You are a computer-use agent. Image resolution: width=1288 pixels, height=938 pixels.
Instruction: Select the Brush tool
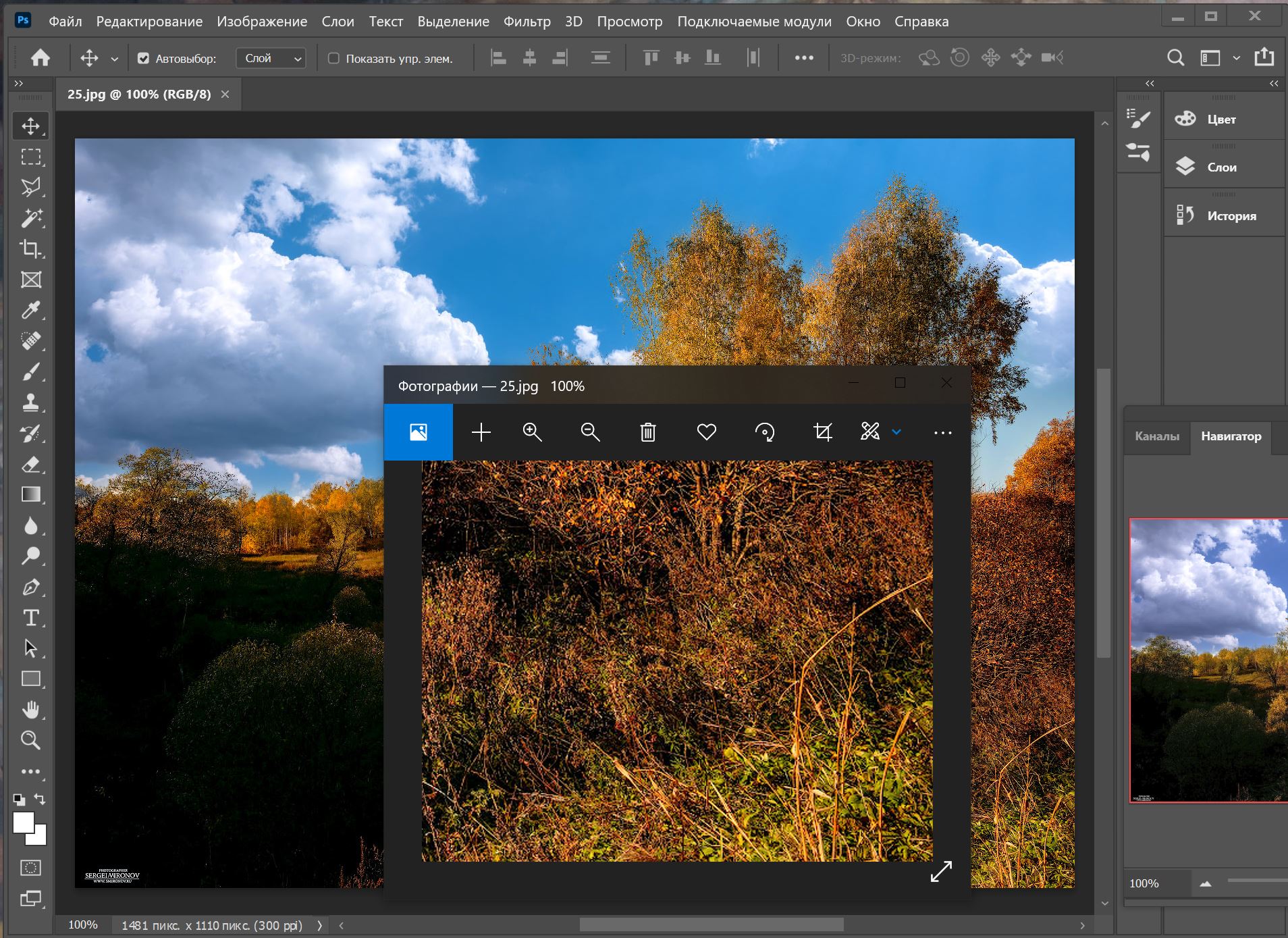(30, 372)
